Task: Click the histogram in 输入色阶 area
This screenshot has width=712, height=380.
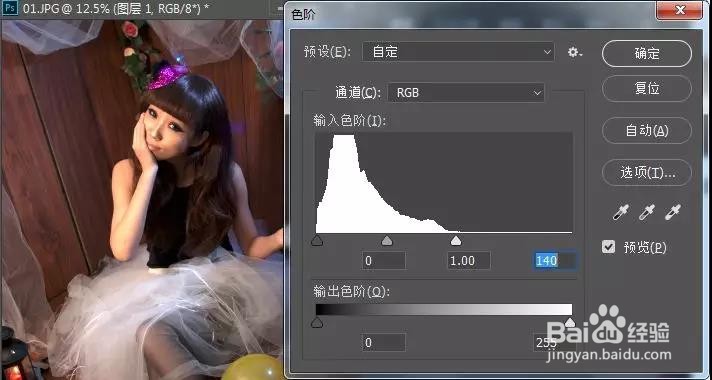Action: 444,183
